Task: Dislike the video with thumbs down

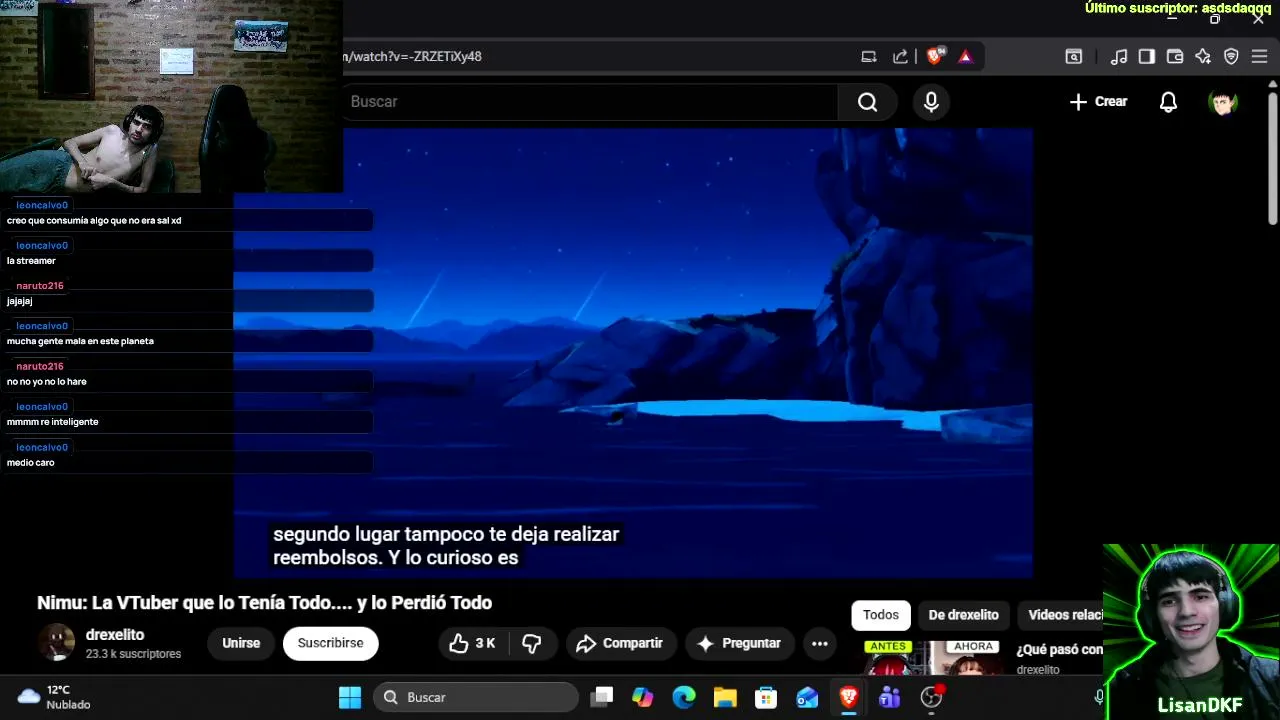Action: coord(532,644)
